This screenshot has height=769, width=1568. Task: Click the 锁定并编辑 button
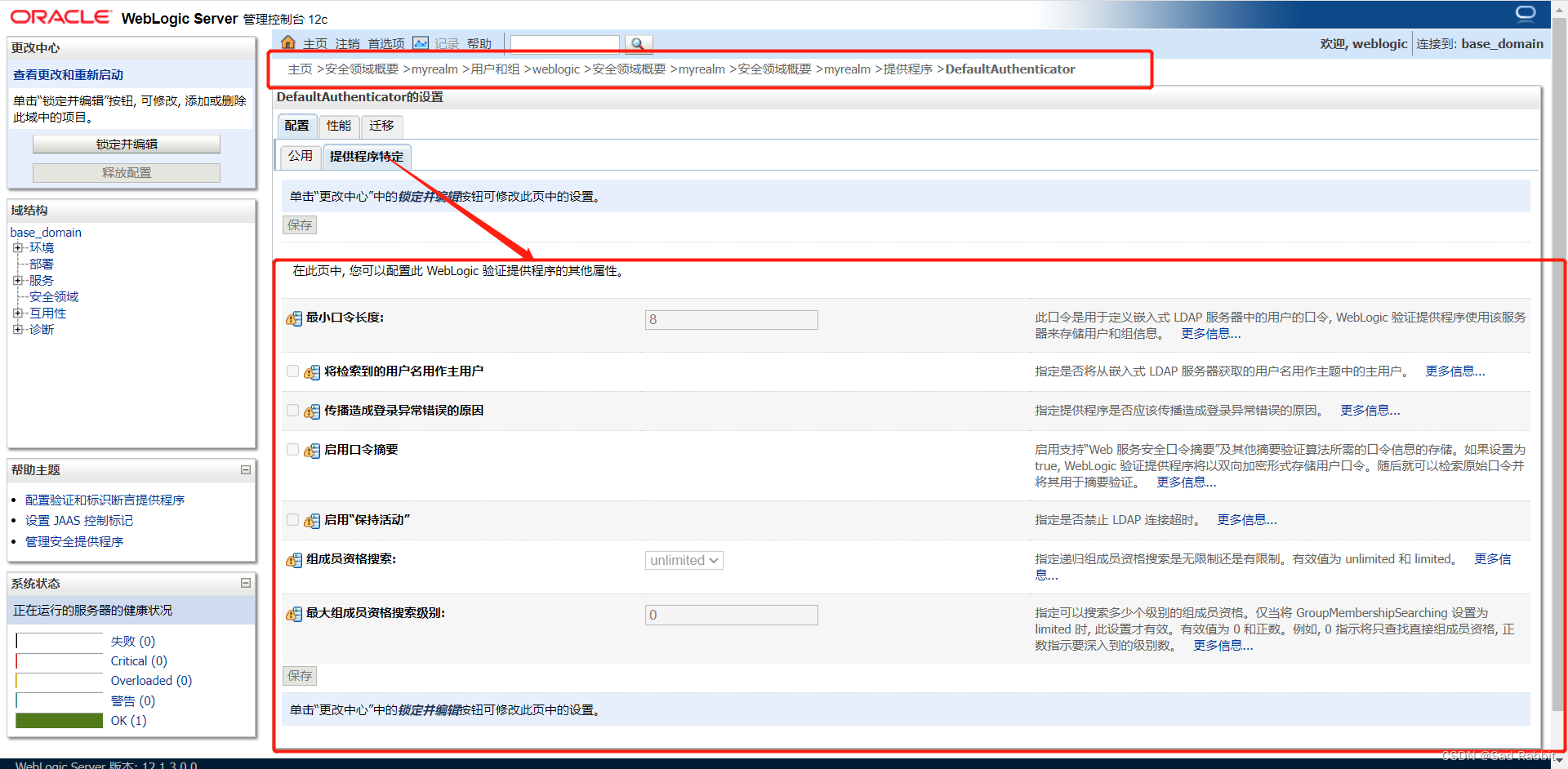pyautogui.click(x=127, y=144)
